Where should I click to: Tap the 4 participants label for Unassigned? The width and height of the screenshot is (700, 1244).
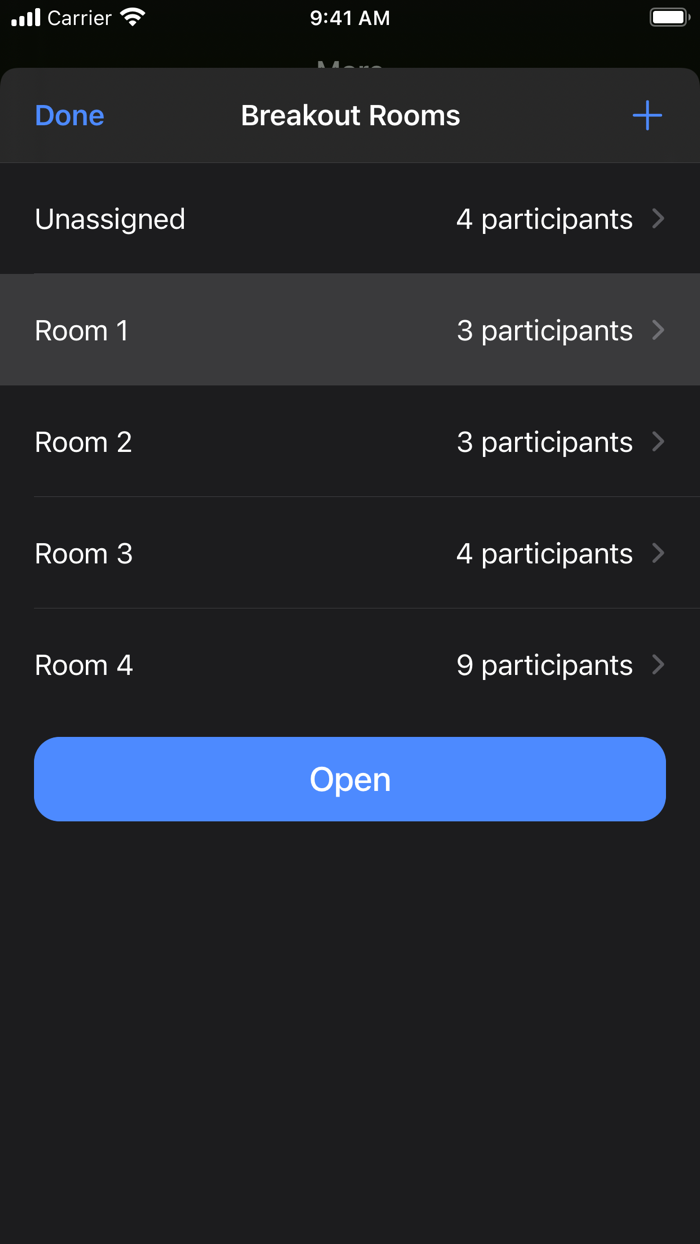(x=544, y=219)
